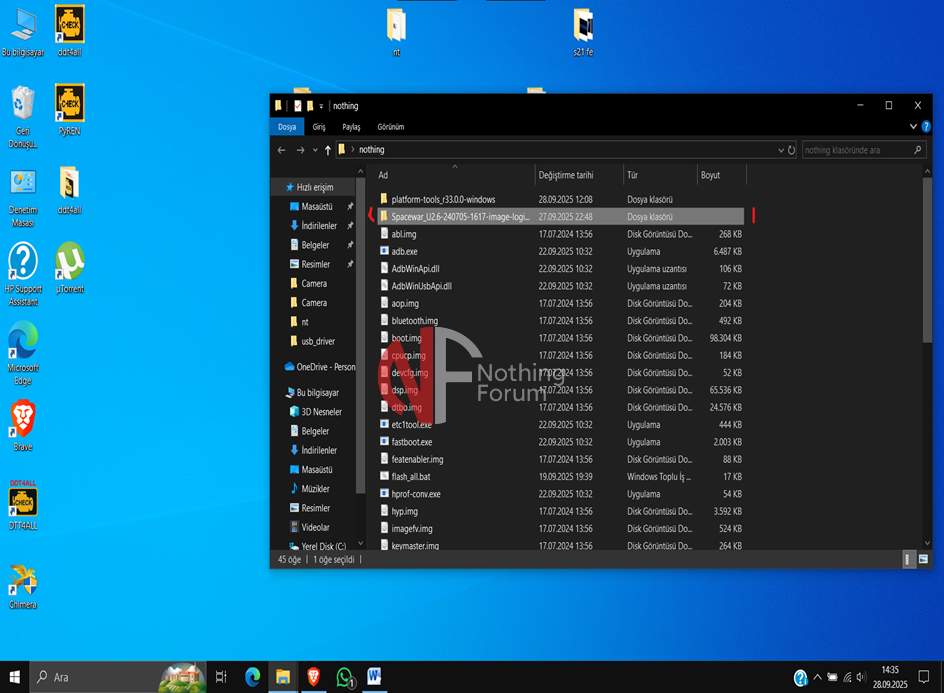This screenshot has height=693, width=944.
Task: Refresh the nothing folder view
Action: pos(792,150)
